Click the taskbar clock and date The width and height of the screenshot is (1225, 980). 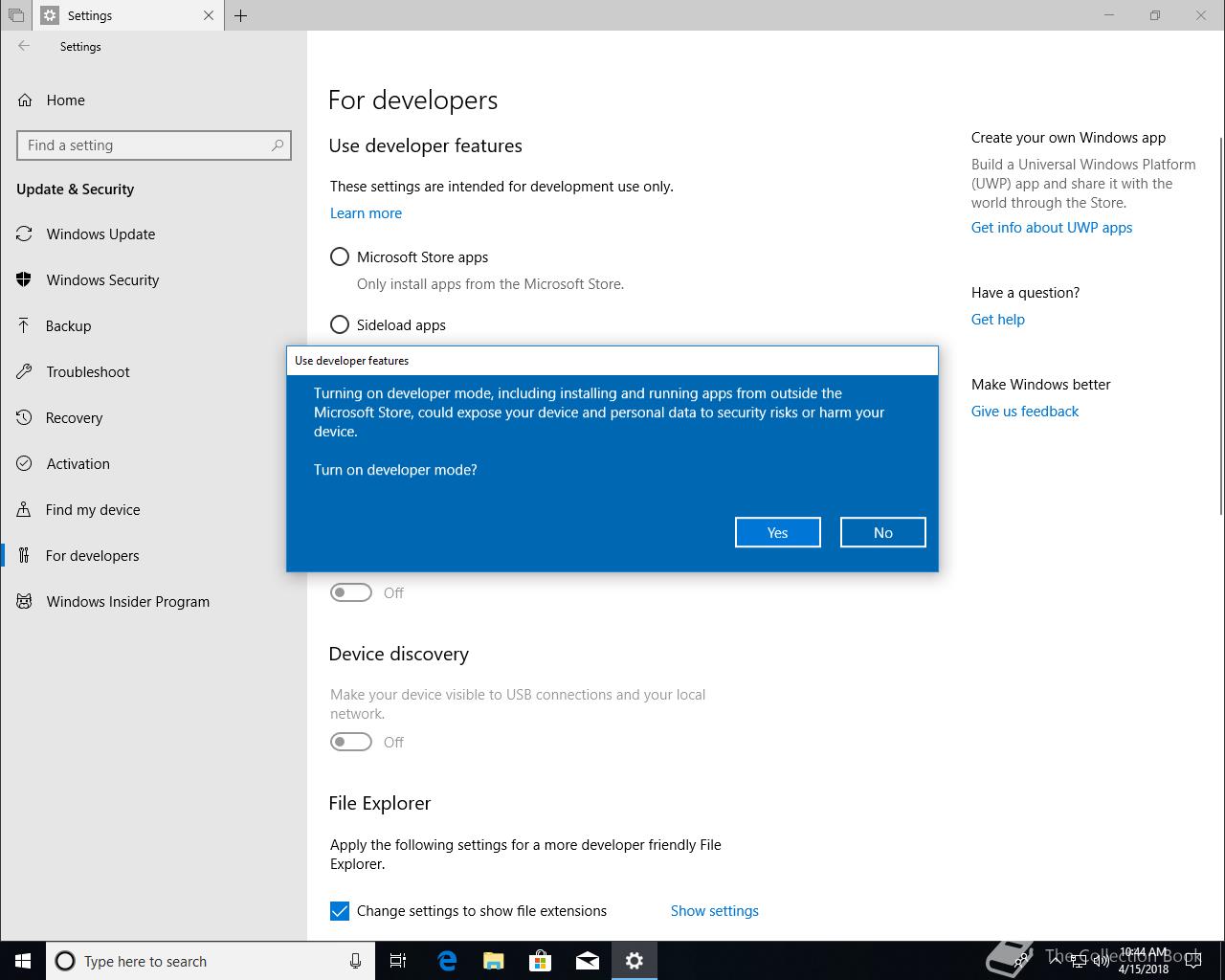coord(1143,961)
